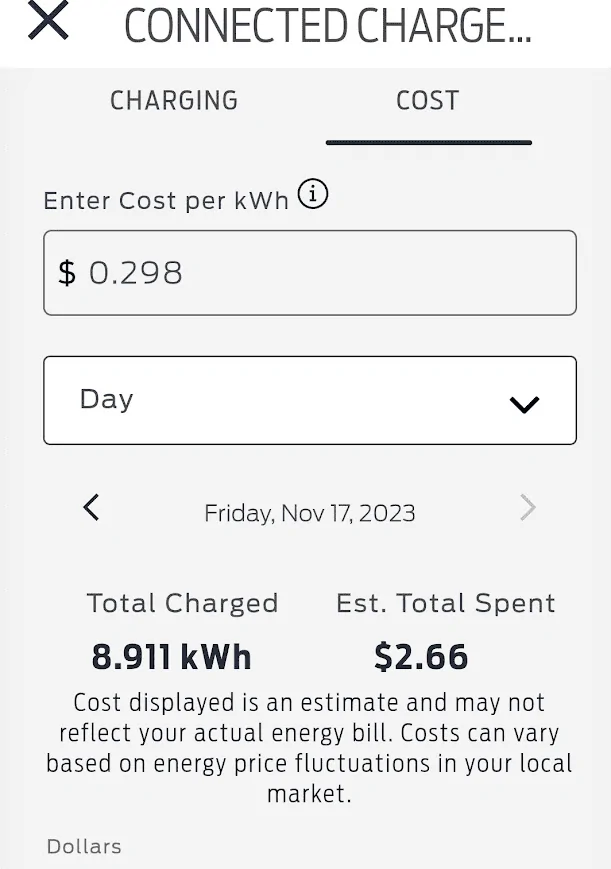This screenshot has width=611, height=869.
Task: Click the Dollars chart axis label
Action: pos(84,846)
